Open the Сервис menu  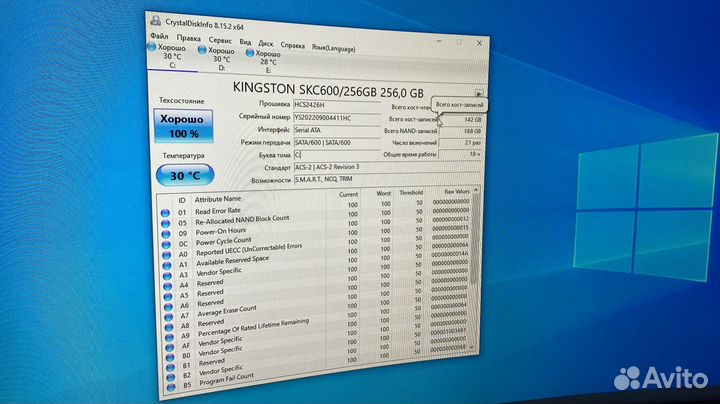pyautogui.click(x=220, y=40)
